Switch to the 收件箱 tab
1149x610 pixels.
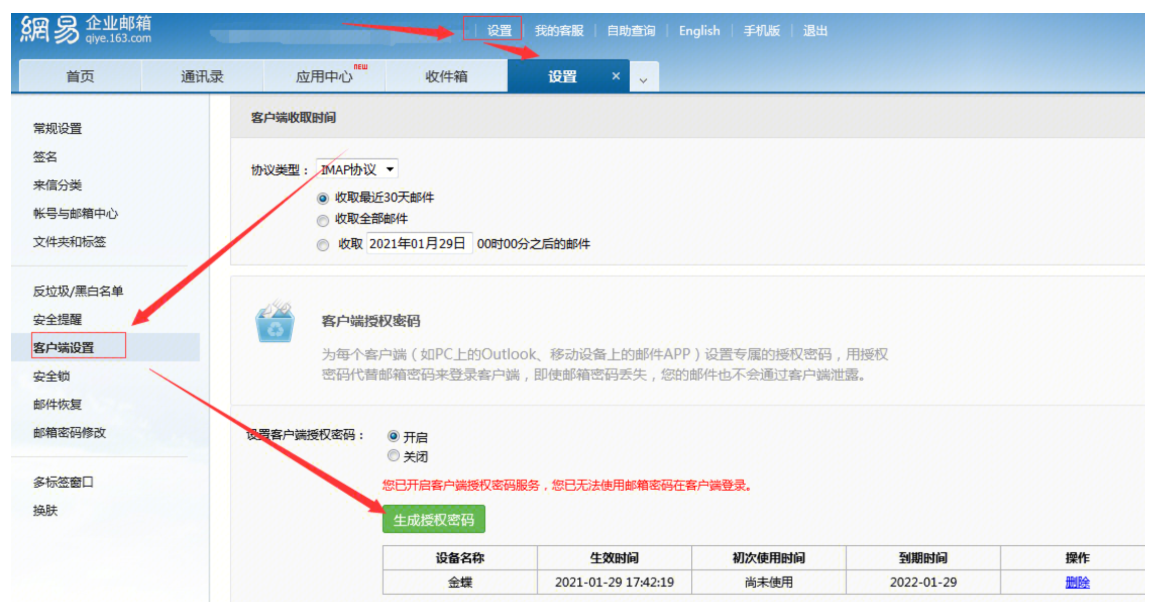click(x=446, y=76)
